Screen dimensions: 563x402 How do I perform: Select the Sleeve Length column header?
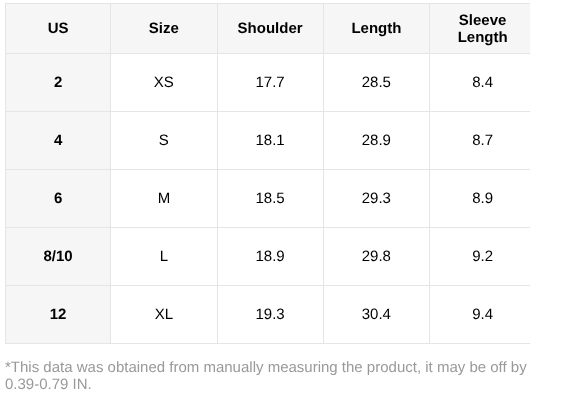coord(482,28)
